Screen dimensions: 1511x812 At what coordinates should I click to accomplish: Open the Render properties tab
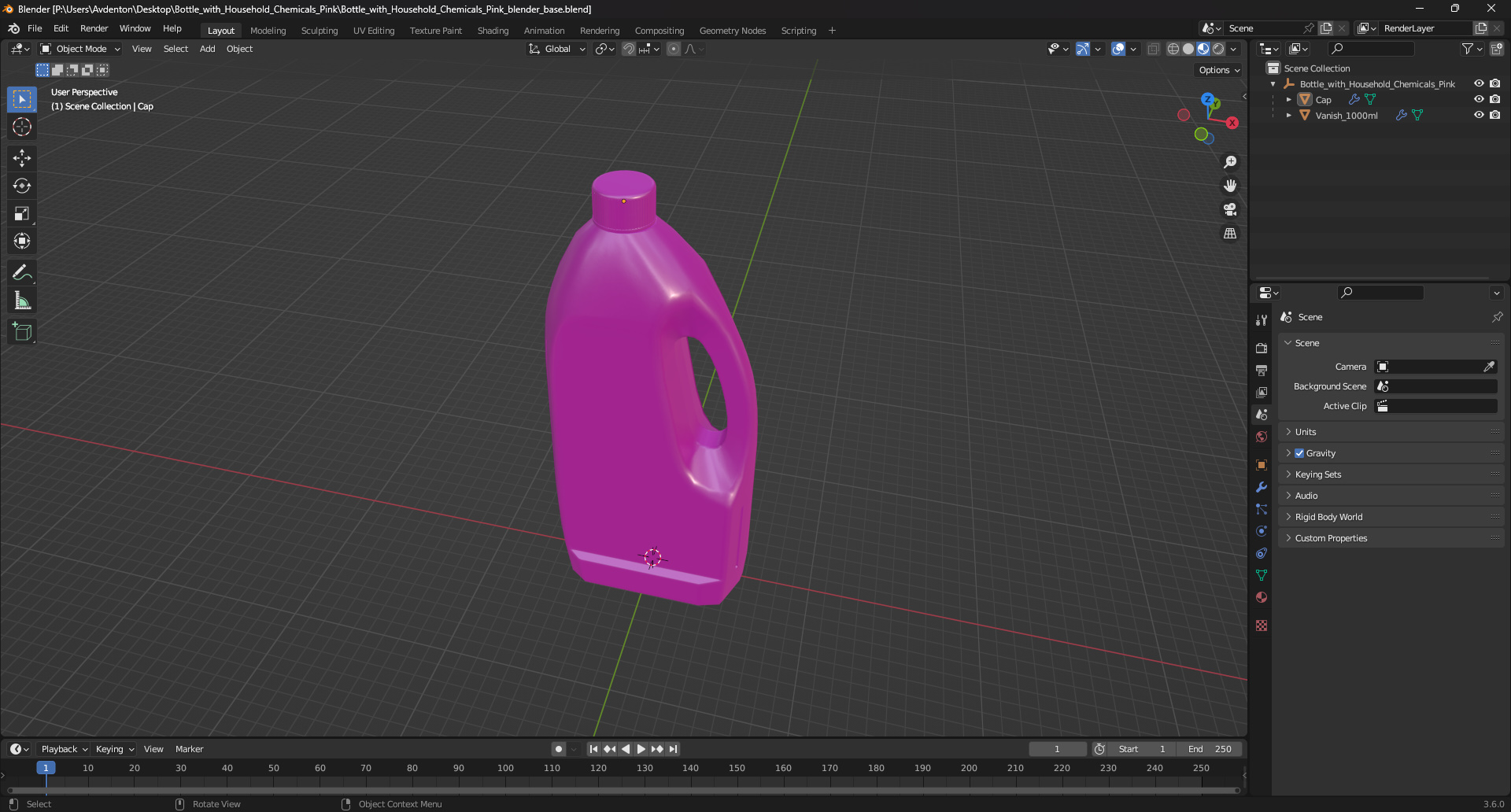point(1262,348)
